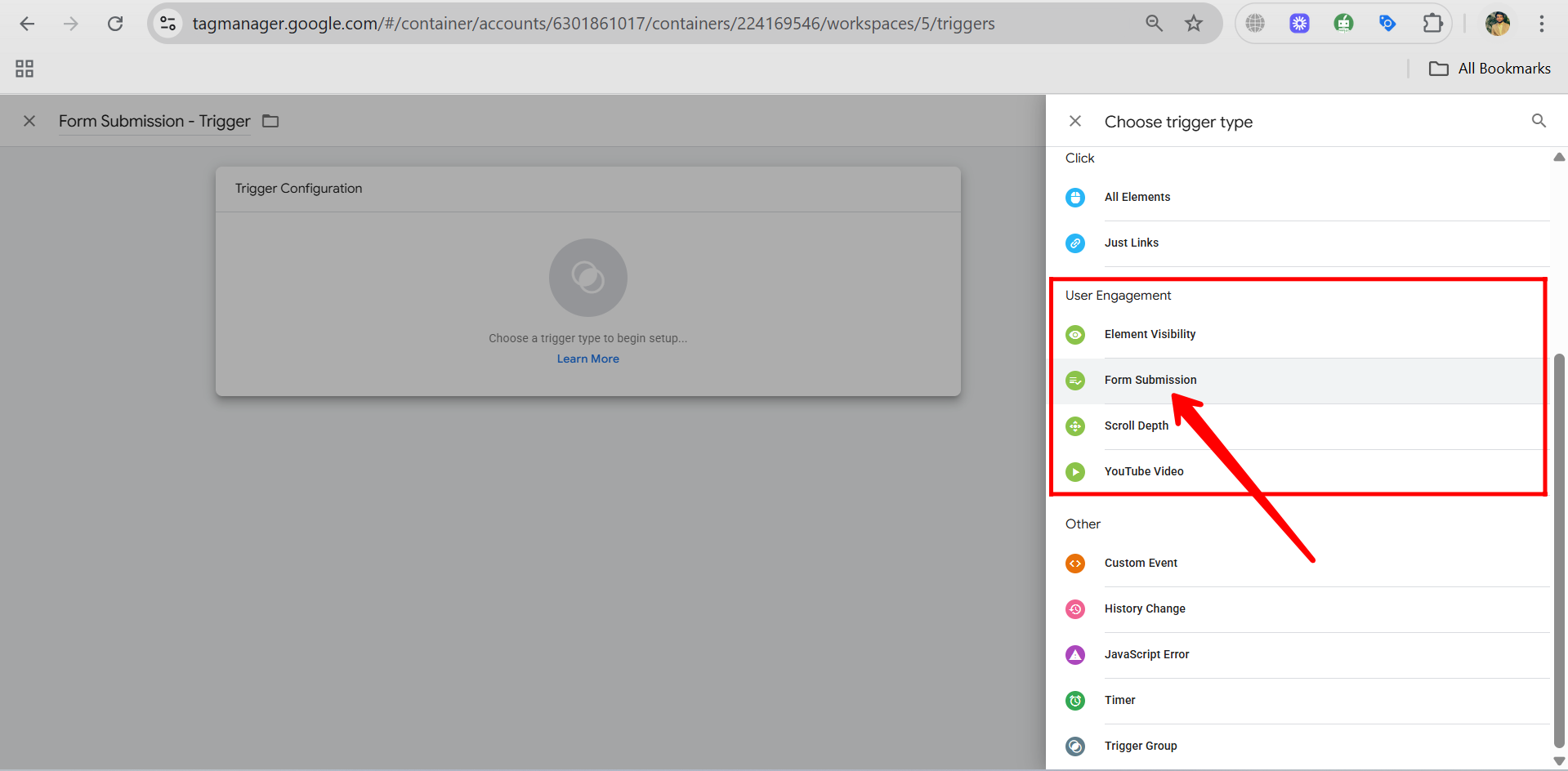
Task: Click the green Timer clock icon
Action: [x=1075, y=700]
